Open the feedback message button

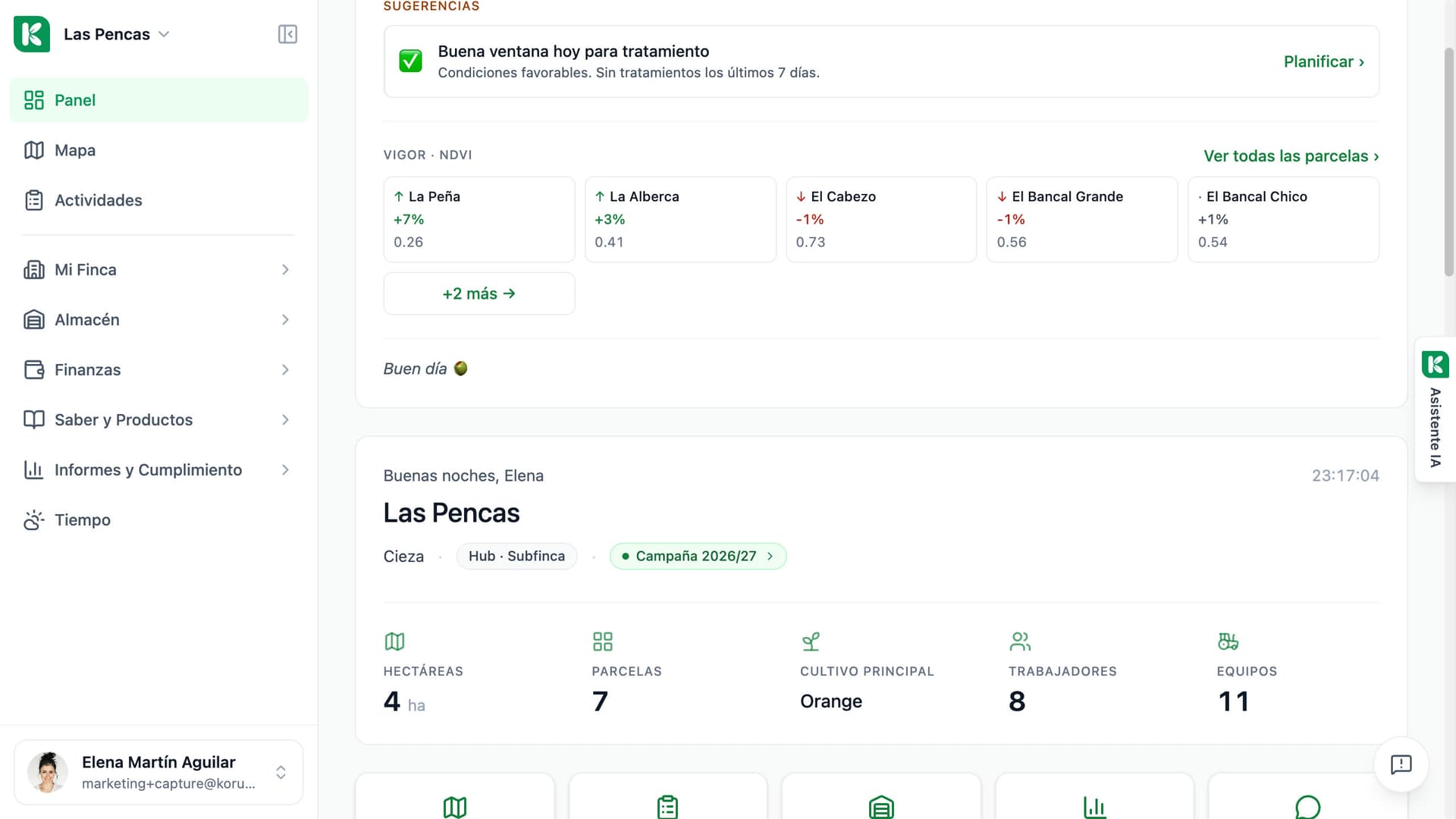tap(1401, 764)
